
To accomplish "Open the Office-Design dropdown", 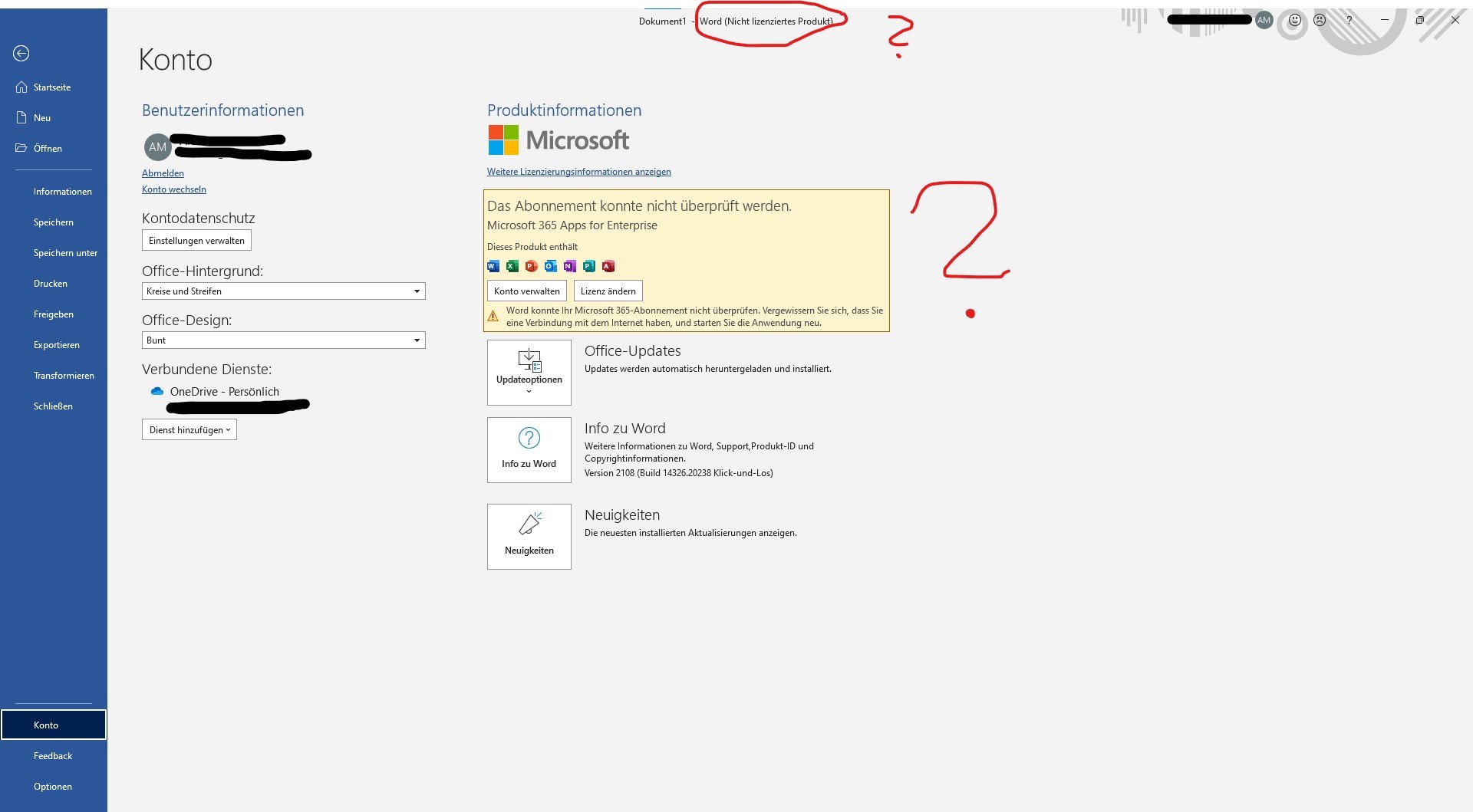I will [x=283, y=340].
